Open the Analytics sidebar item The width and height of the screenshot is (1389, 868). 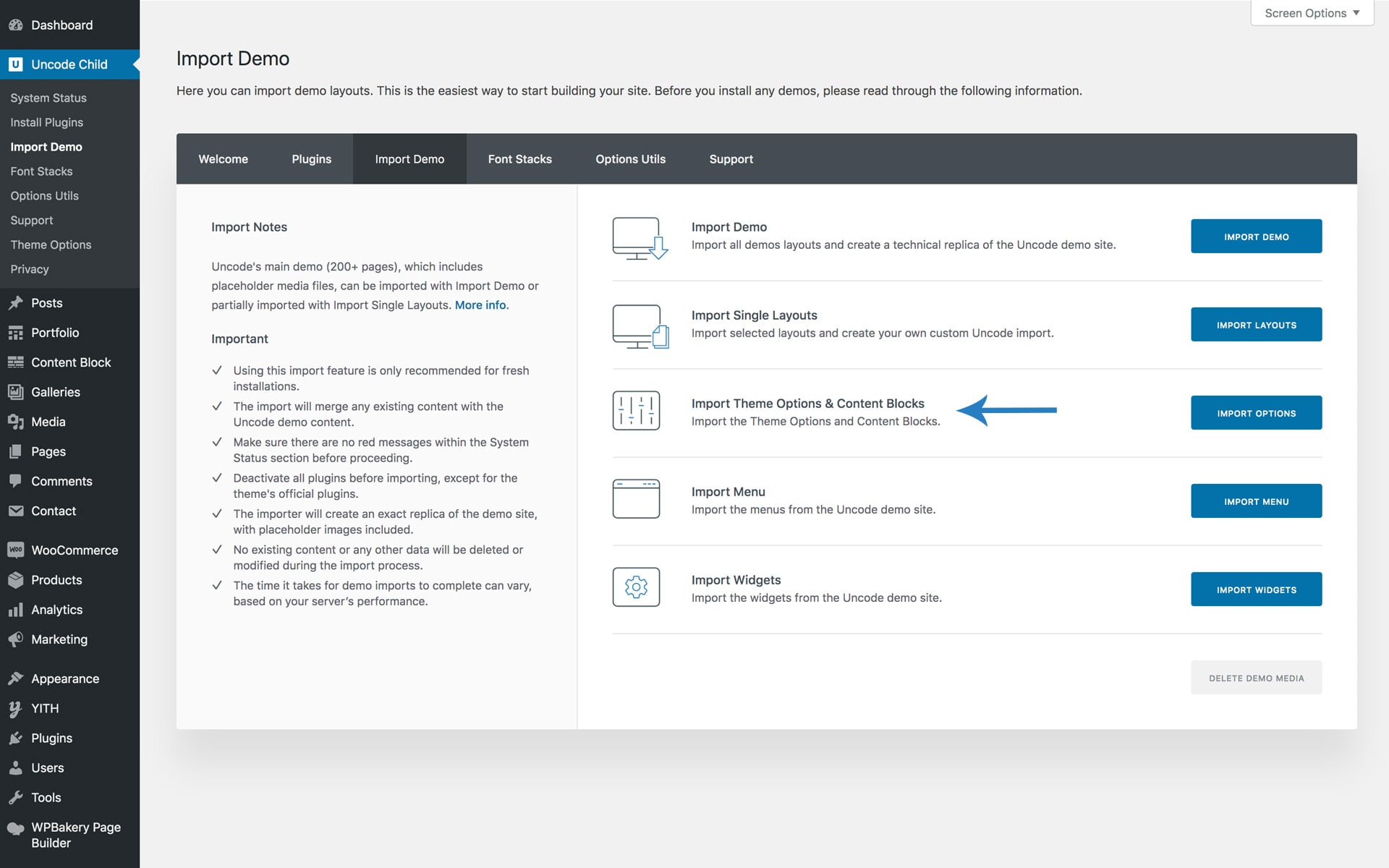pos(56,610)
